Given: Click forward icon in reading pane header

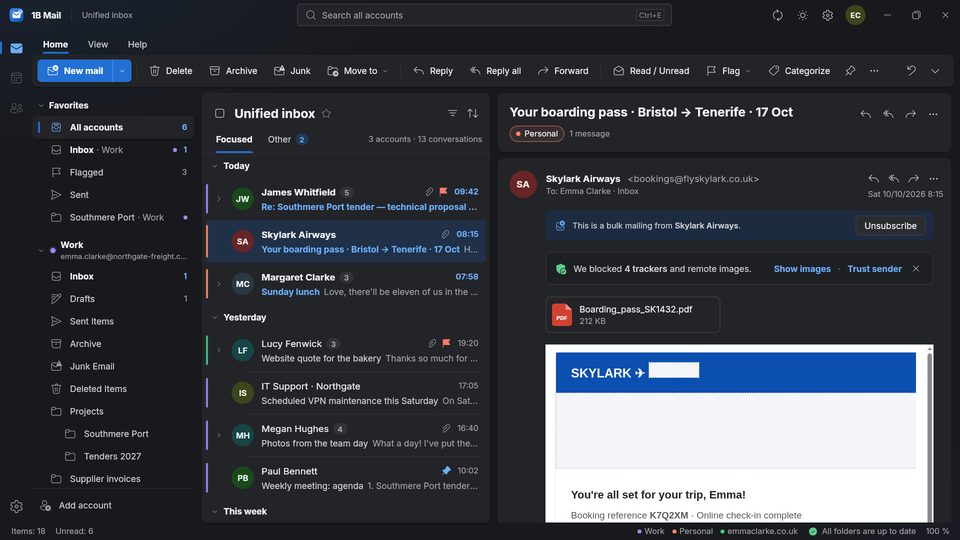Looking at the screenshot, I should pos(910,114).
